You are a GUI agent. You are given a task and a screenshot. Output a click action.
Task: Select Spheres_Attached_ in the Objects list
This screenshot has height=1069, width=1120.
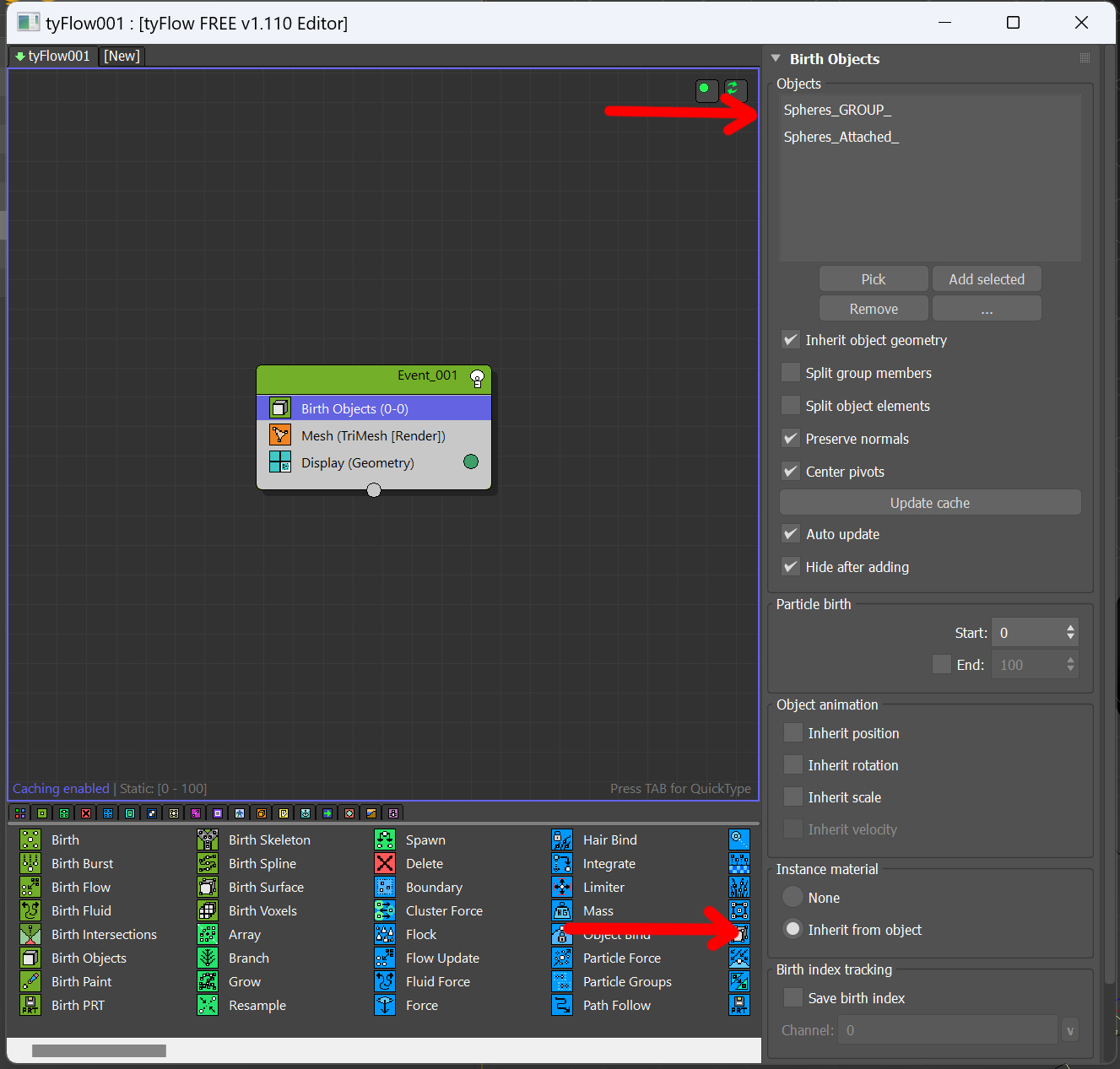841,137
